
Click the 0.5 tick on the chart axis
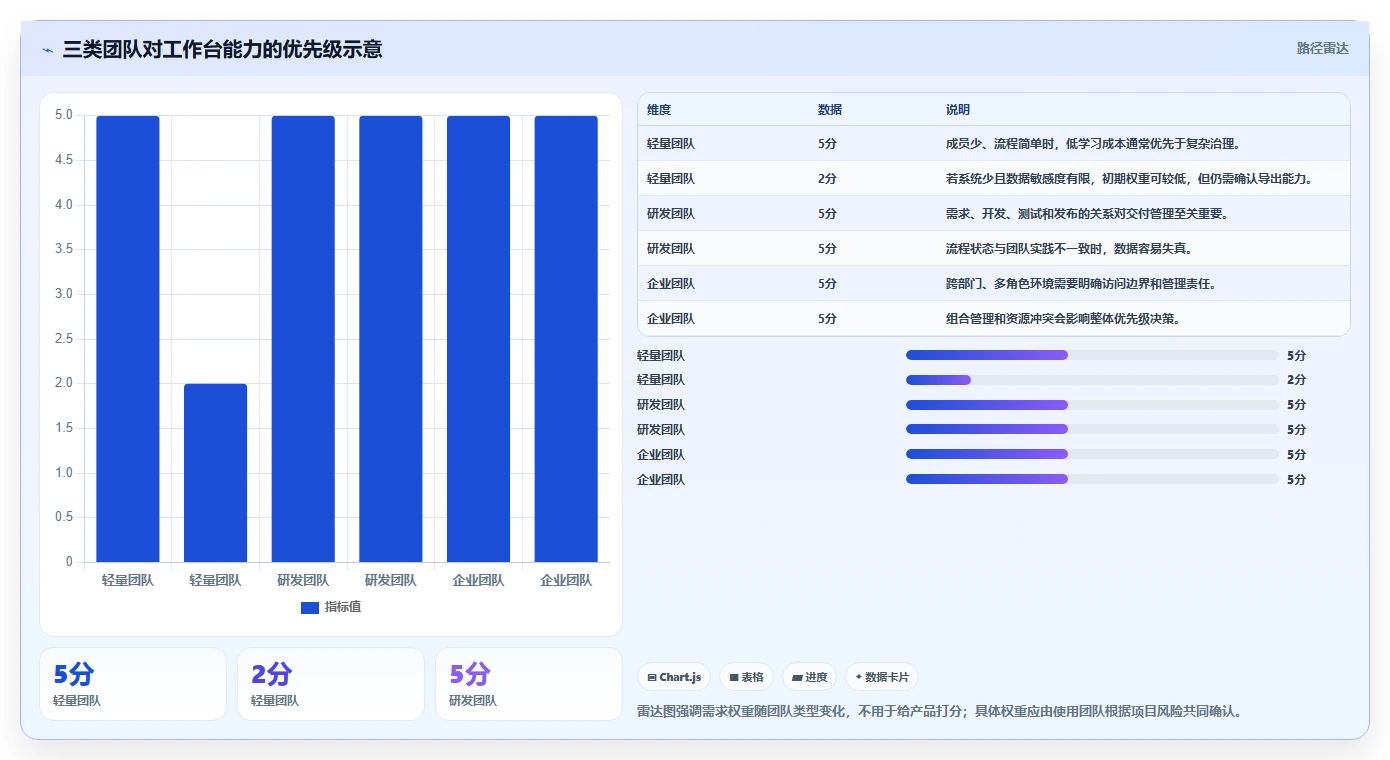[62, 517]
